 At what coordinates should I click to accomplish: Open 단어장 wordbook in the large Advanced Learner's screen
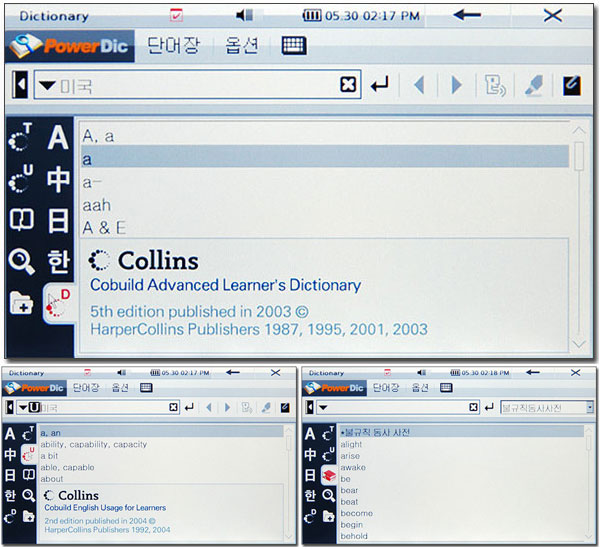pos(174,46)
